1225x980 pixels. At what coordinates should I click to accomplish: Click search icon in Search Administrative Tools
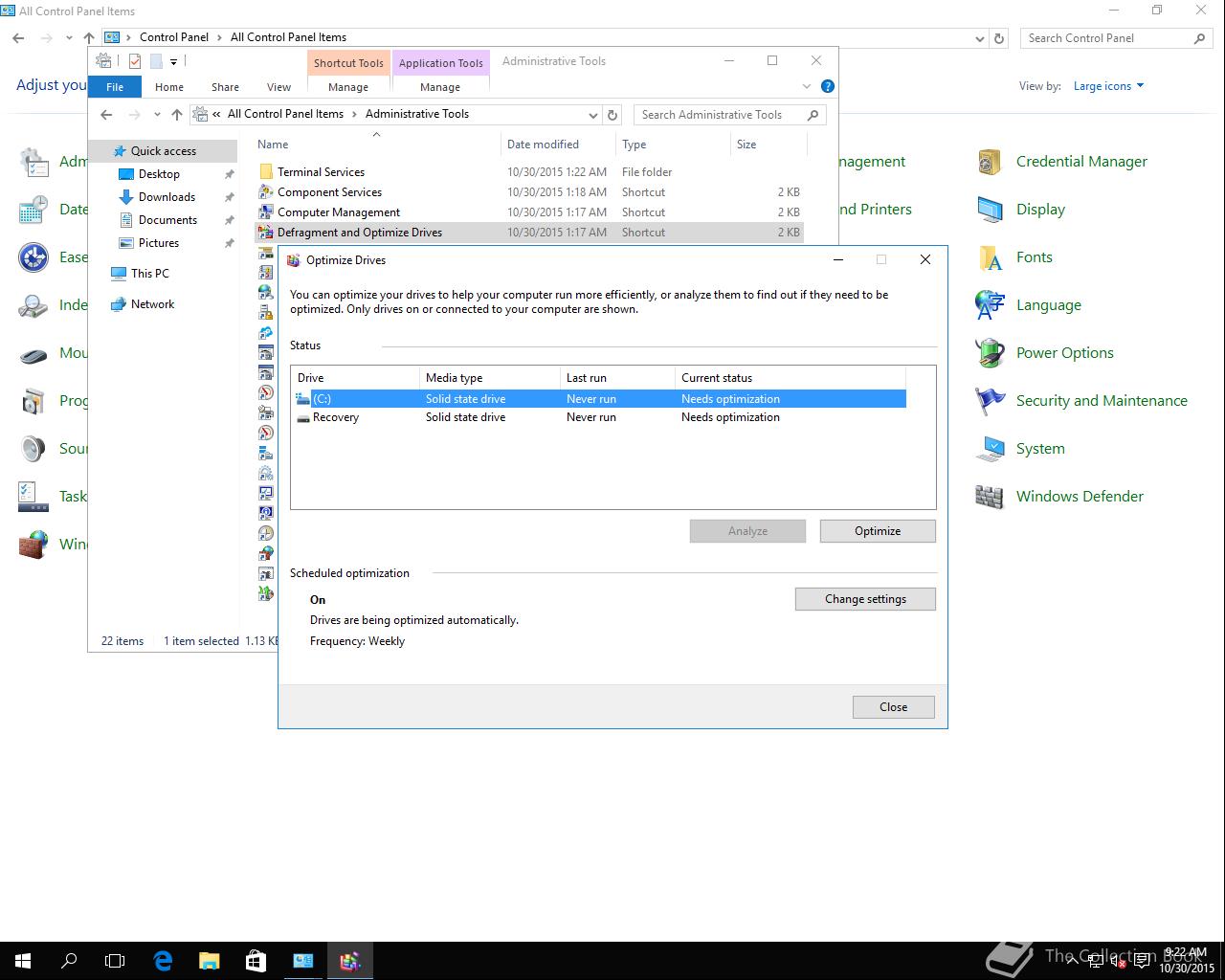point(813,114)
